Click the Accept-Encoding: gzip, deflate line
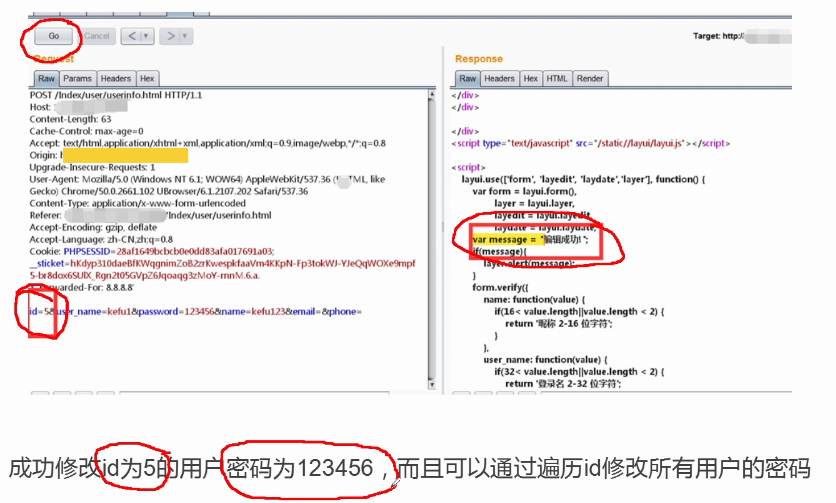Screen dimensions: 836x503 pyautogui.click(x=93, y=227)
